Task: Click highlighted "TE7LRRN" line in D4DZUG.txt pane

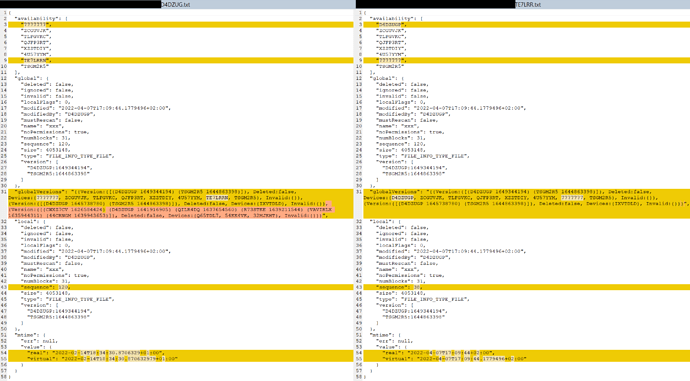Action: click(x=36, y=60)
